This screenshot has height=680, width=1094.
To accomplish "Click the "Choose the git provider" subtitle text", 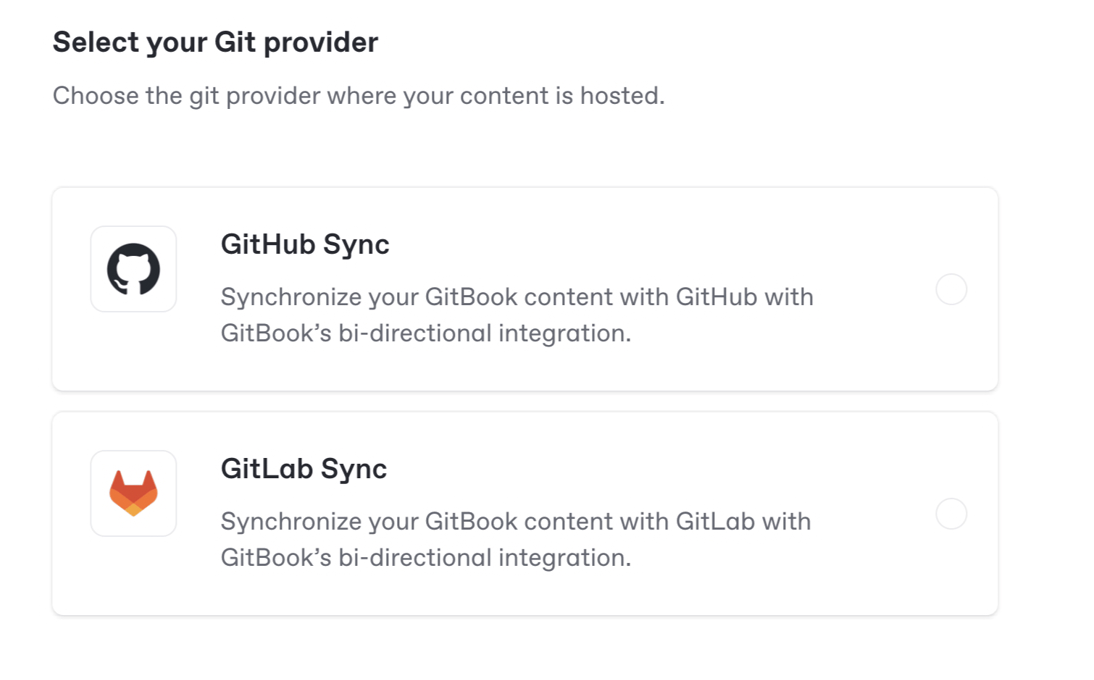I will click(358, 96).
